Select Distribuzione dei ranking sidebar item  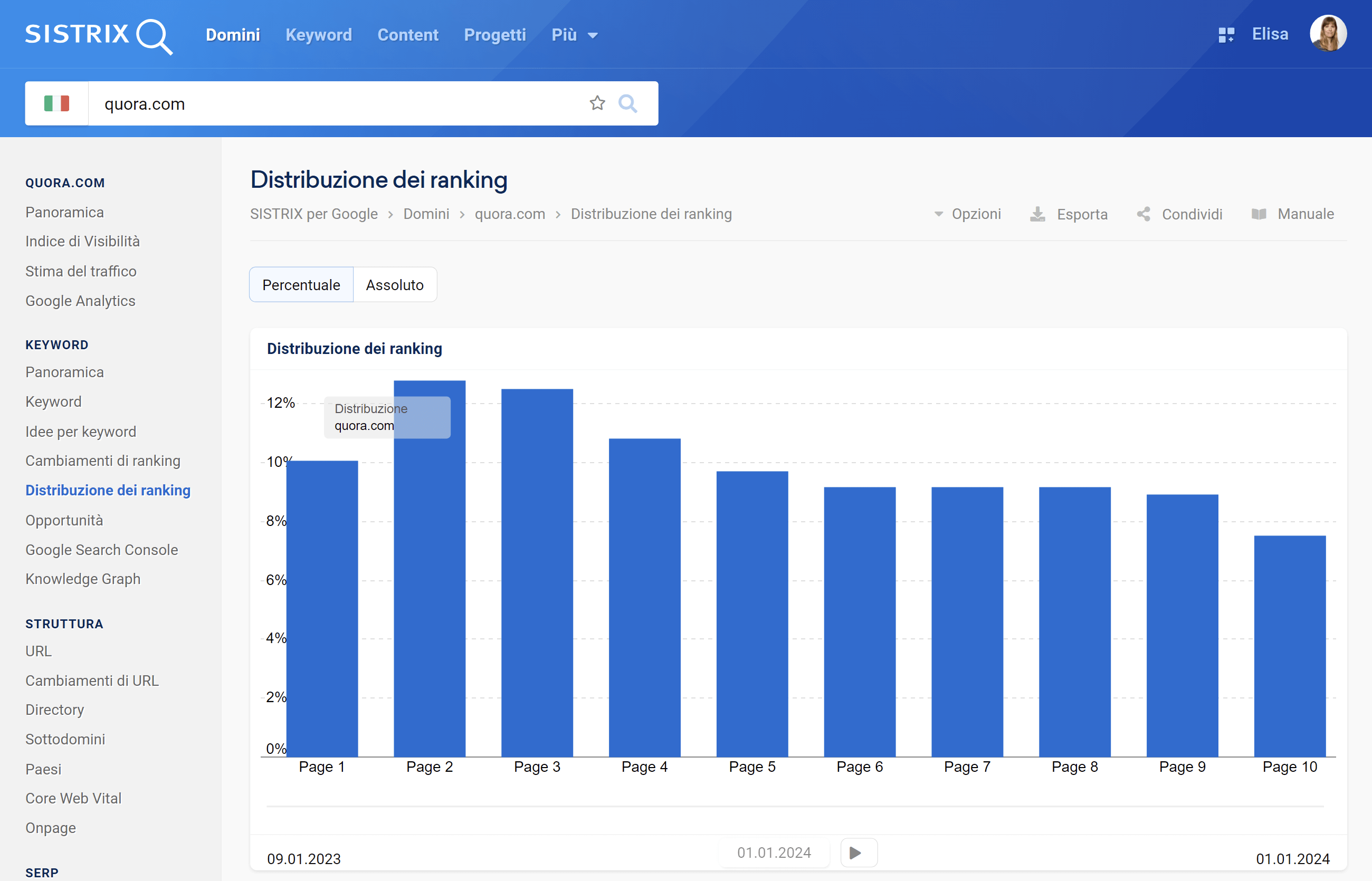108,490
